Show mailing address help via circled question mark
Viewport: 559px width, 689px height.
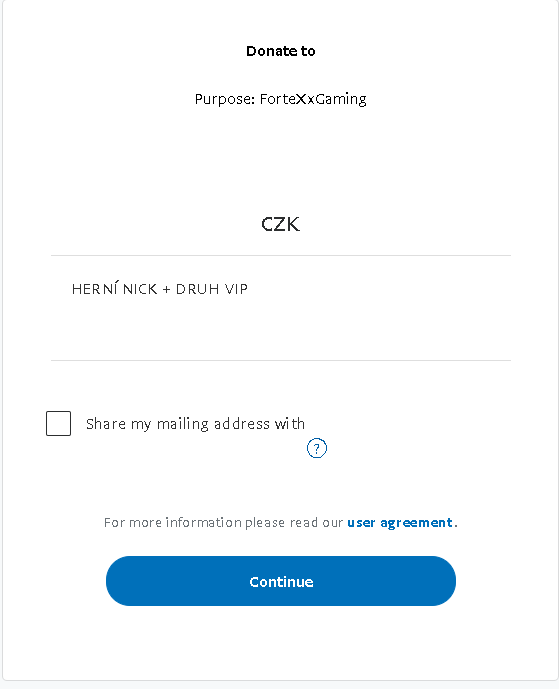pyautogui.click(x=316, y=448)
